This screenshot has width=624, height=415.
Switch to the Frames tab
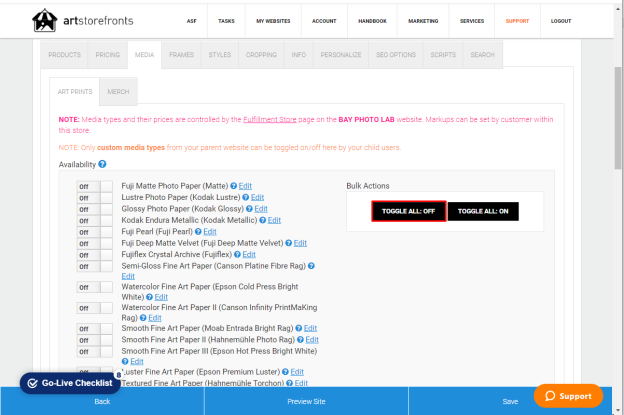(x=181, y=55)
